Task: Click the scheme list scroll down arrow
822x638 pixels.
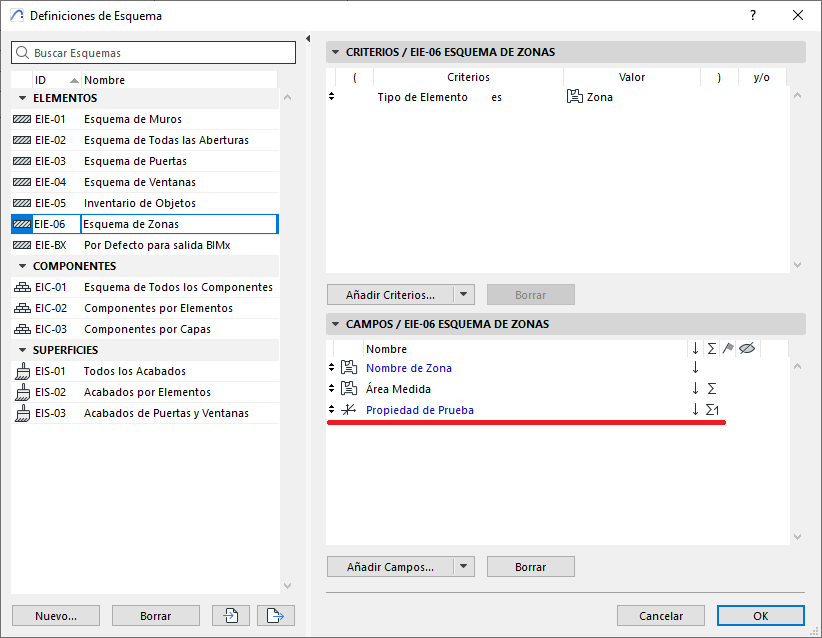Action: pyautogui.click(x=288, y=586)
